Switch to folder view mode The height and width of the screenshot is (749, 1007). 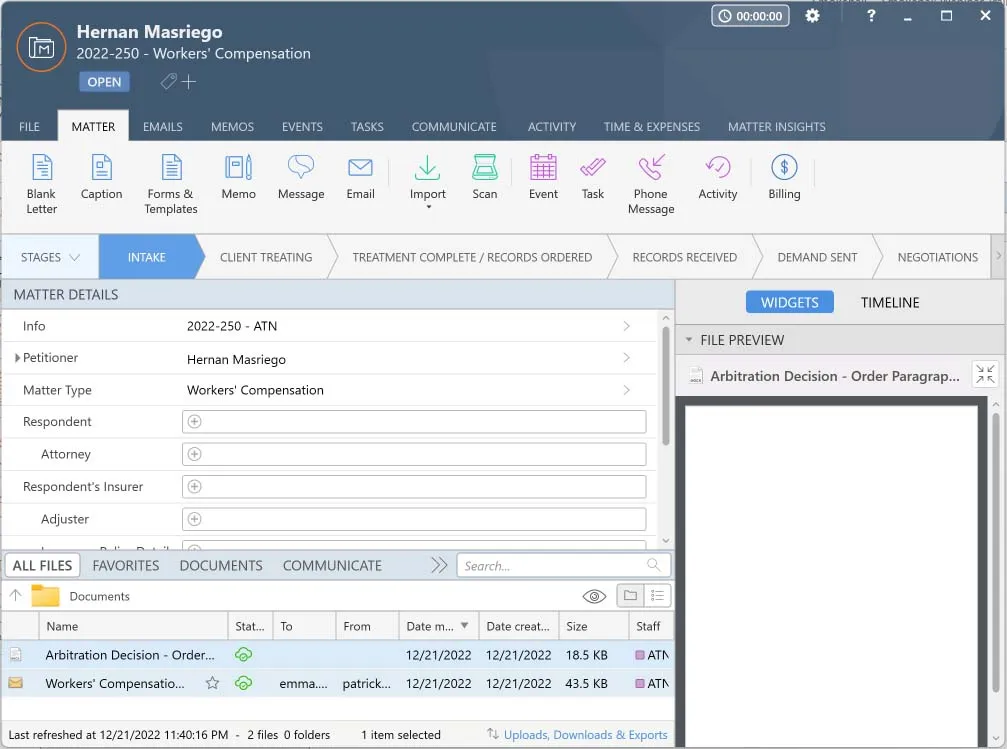click(630, 595)
